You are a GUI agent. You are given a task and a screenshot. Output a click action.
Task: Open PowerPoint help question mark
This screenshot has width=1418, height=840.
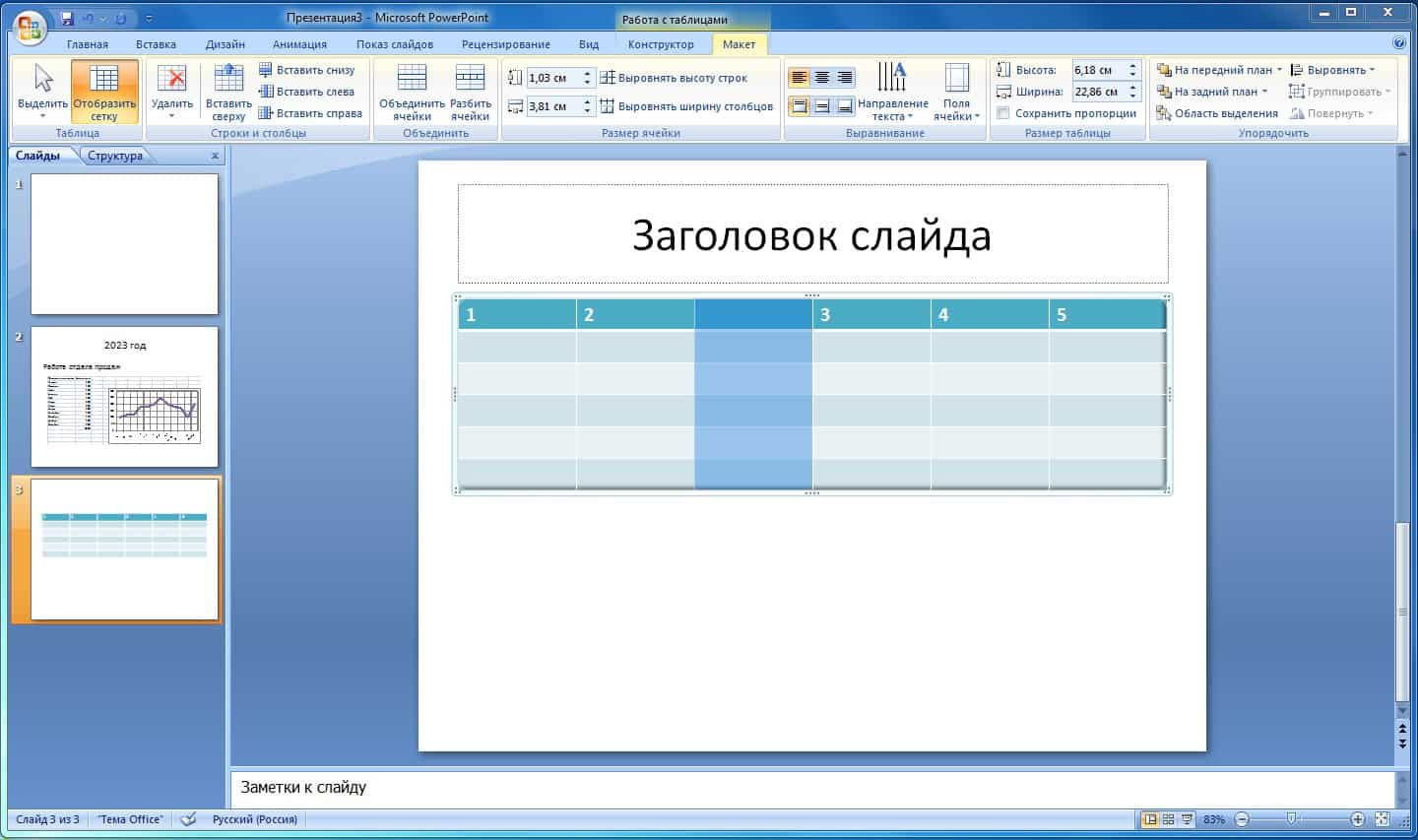pos(1399,43)
